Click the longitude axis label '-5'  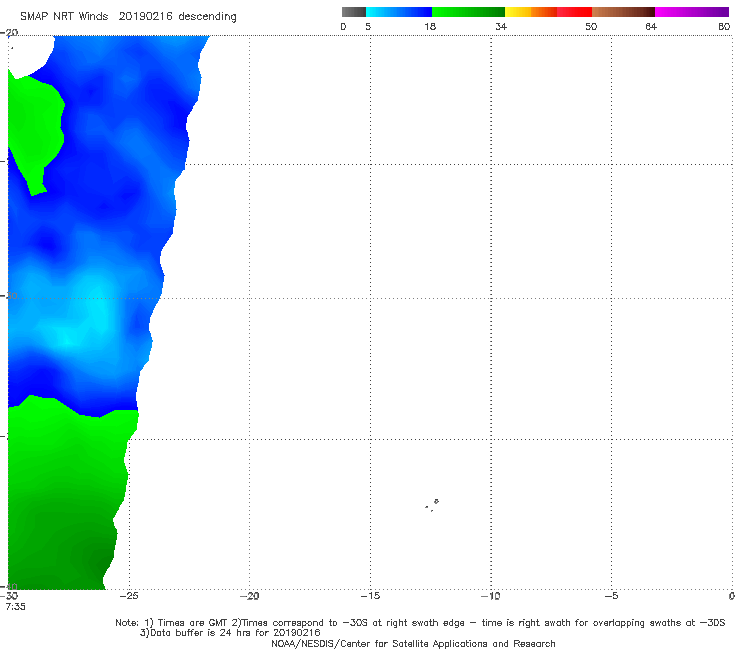pyautogui.click(x=611, y=596)
